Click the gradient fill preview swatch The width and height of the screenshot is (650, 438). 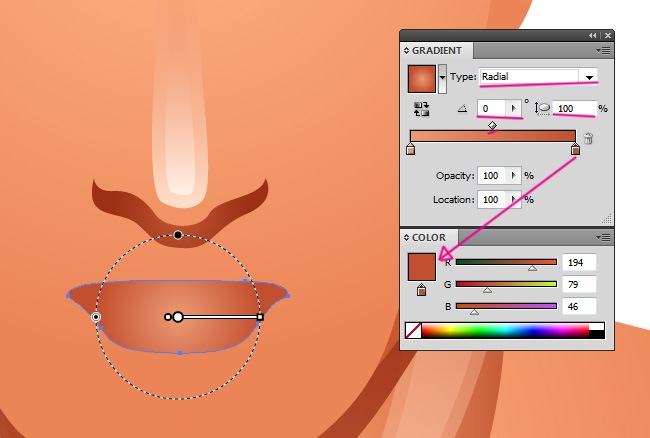pos(422,78)
